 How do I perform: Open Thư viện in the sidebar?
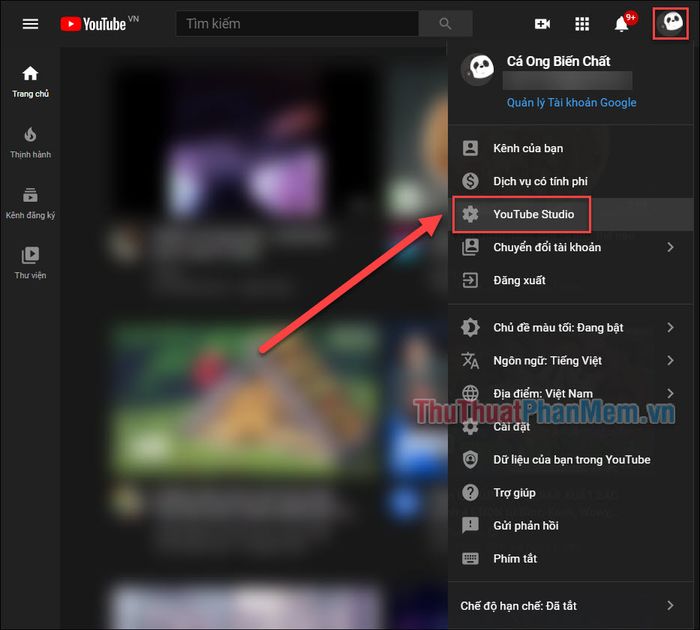tap(30, 263)
